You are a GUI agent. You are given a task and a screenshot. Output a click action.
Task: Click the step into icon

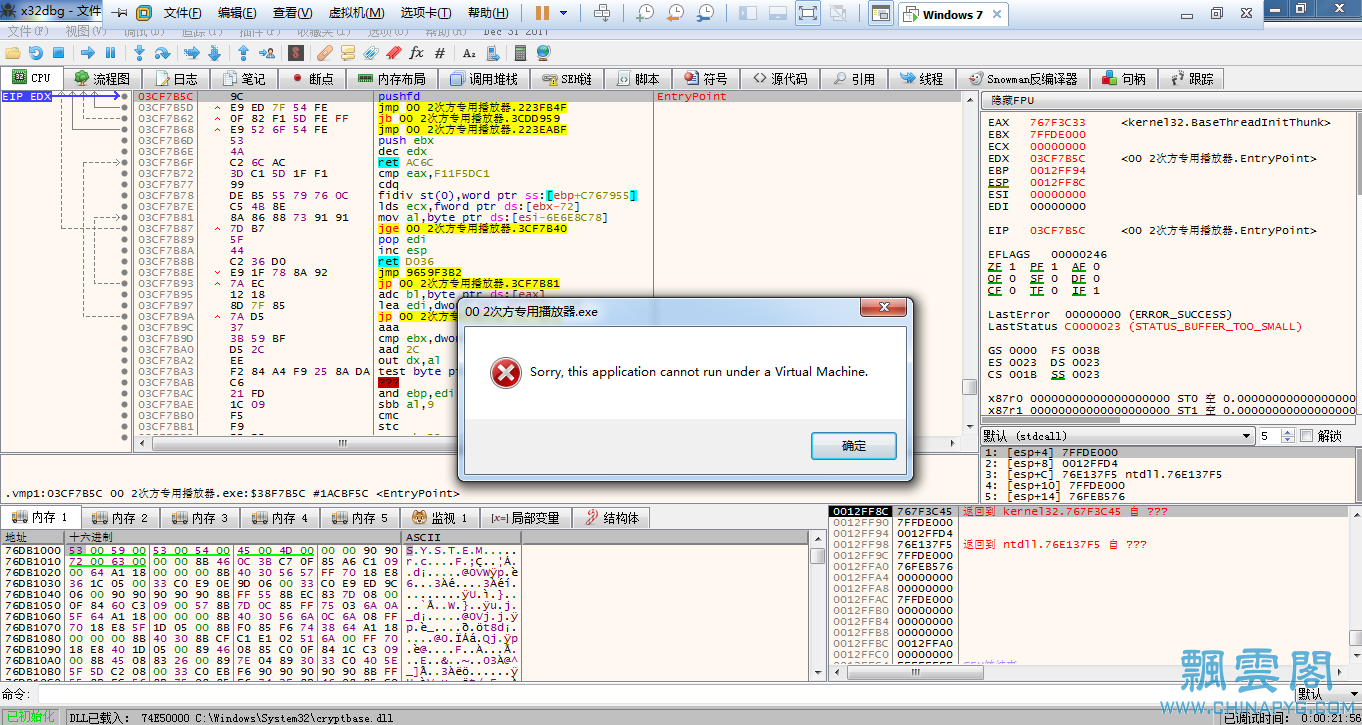pyautogui.click(x=140, y=52)
